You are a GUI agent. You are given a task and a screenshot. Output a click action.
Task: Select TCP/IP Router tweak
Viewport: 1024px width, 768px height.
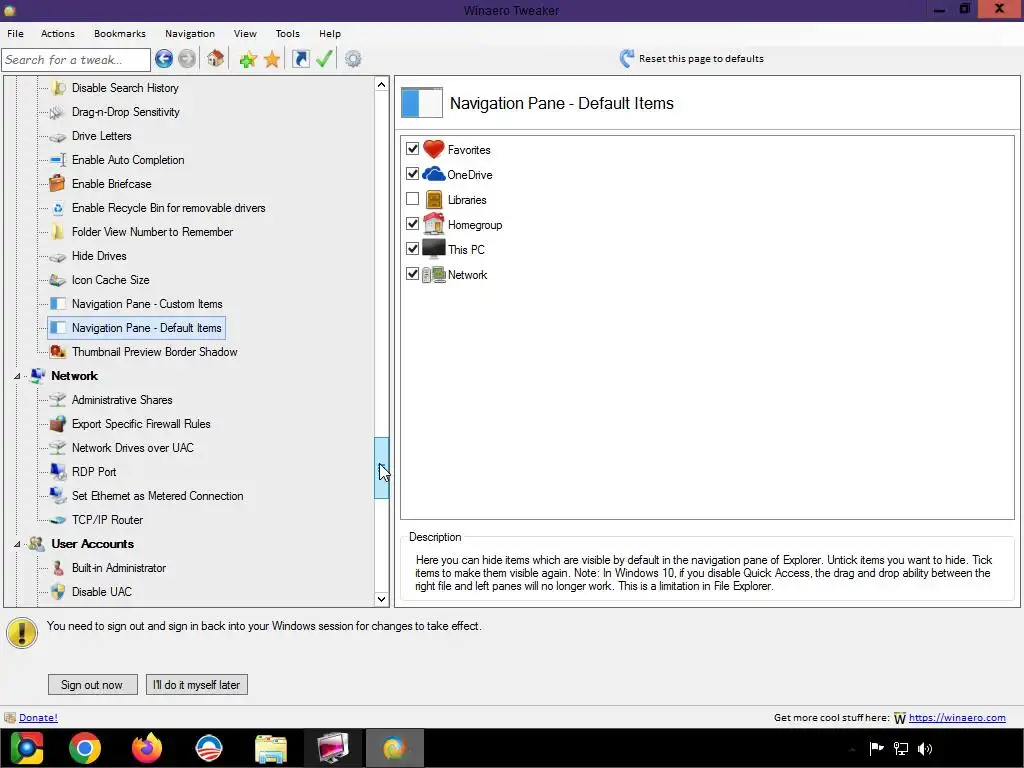(x=107, y=520)
